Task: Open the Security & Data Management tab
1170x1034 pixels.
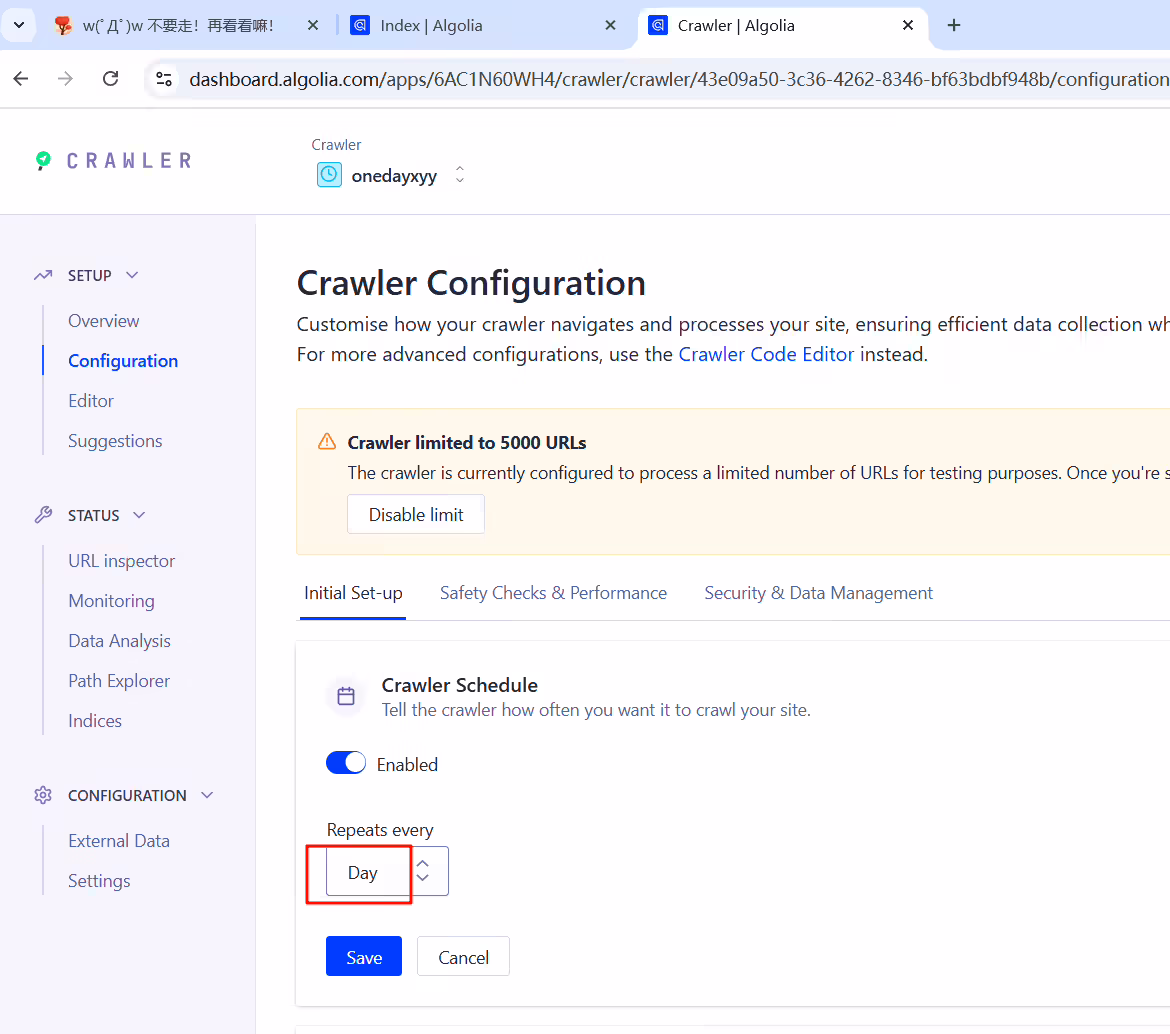Action: (x=819, y=593)
